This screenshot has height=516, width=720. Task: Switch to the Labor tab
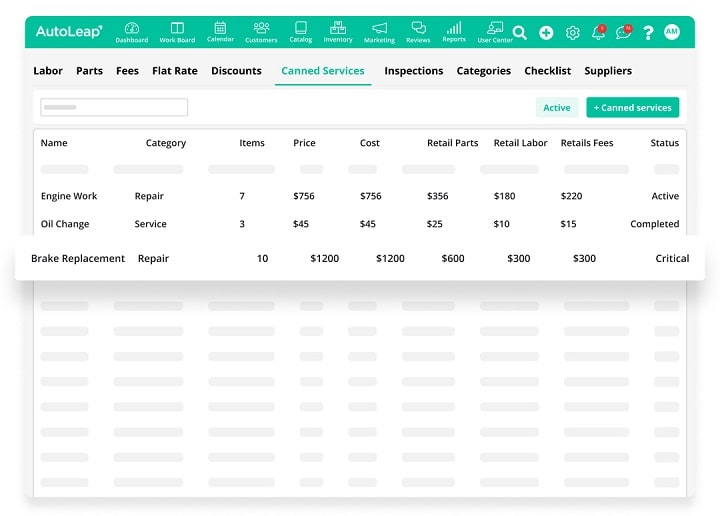pos(48,71)
